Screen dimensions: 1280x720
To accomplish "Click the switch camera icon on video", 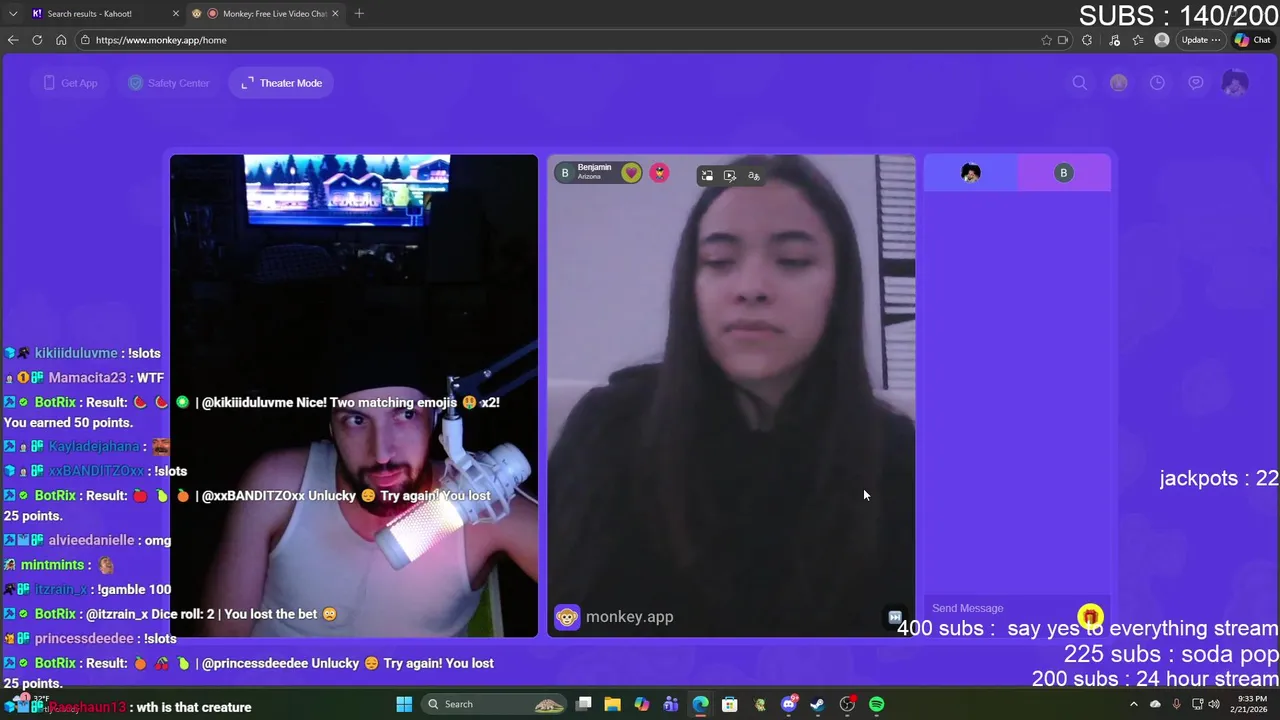I will click(x=707, y=176).
